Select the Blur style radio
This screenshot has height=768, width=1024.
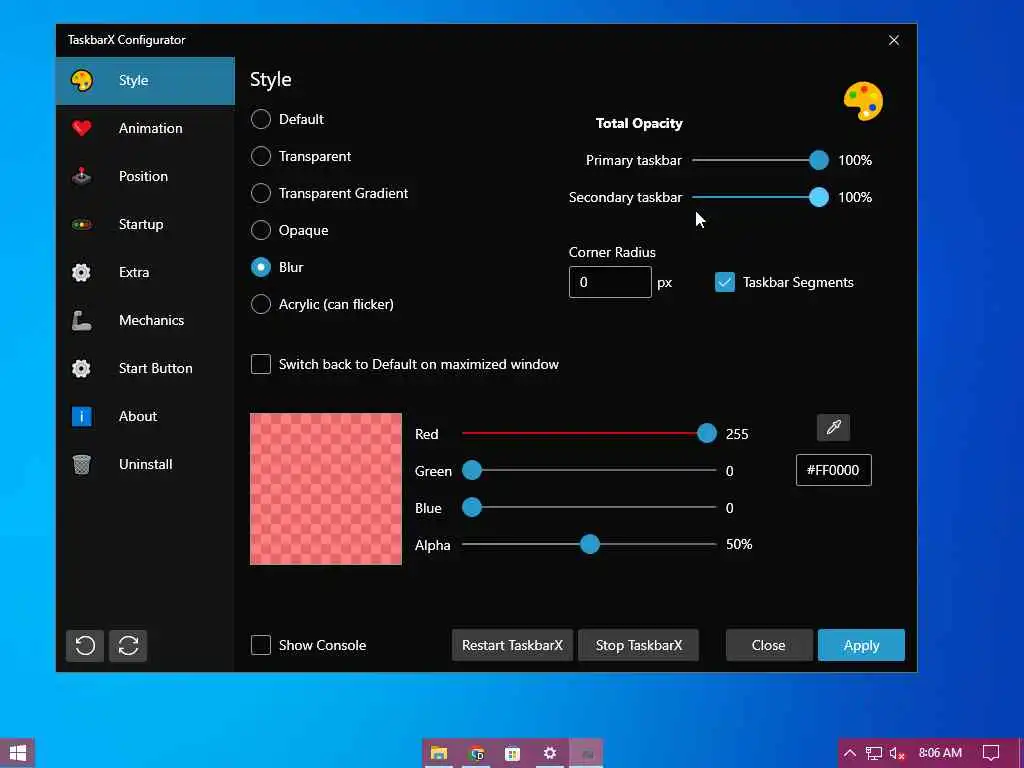coord(261,267)
